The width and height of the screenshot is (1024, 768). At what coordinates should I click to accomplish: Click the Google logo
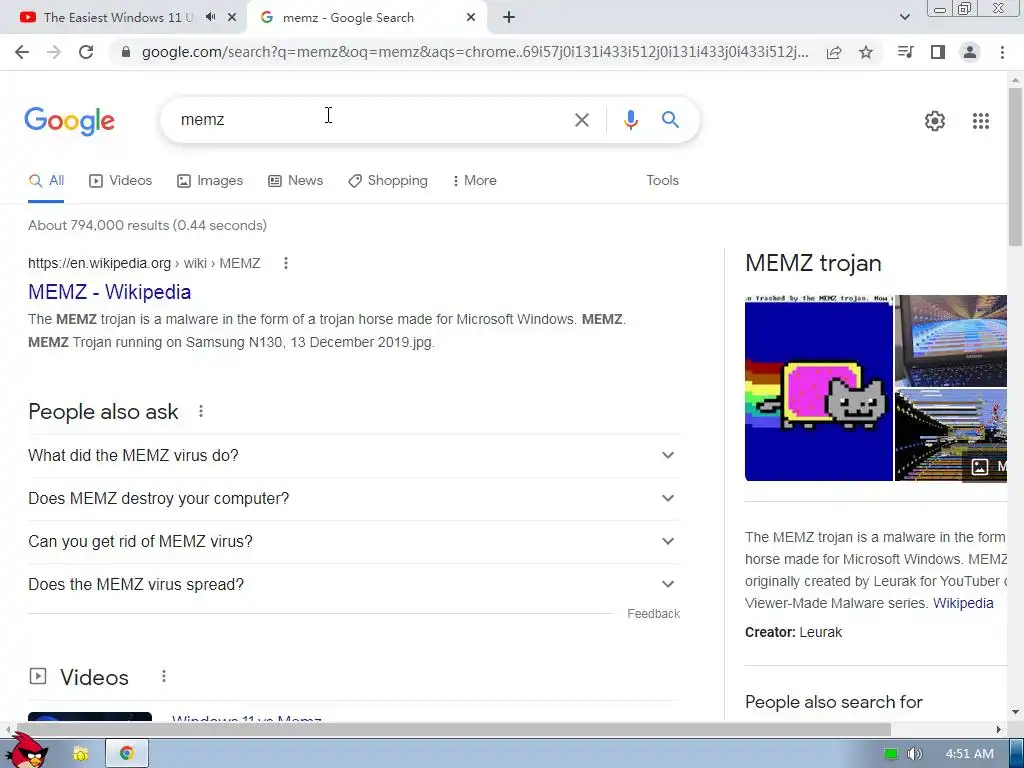69,121
